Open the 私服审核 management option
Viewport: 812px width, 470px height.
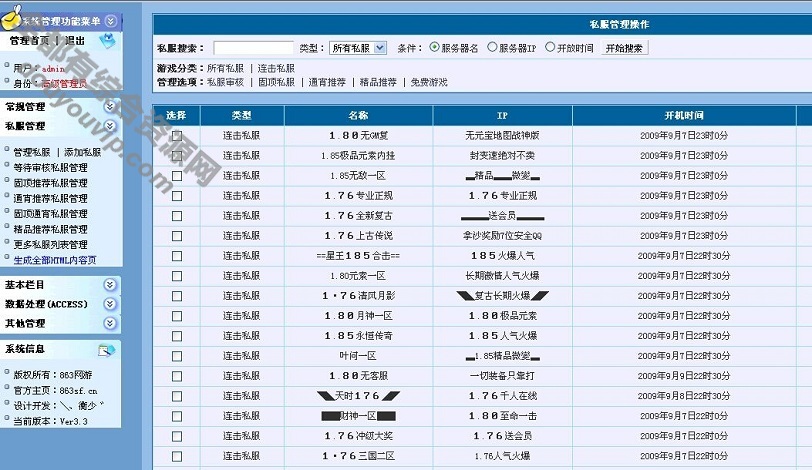point(225,82)
